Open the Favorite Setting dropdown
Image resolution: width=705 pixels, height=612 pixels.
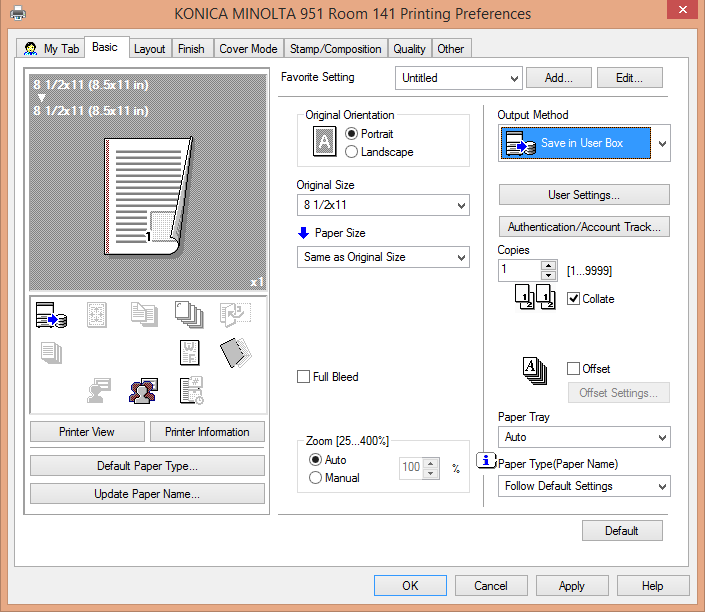459,78
